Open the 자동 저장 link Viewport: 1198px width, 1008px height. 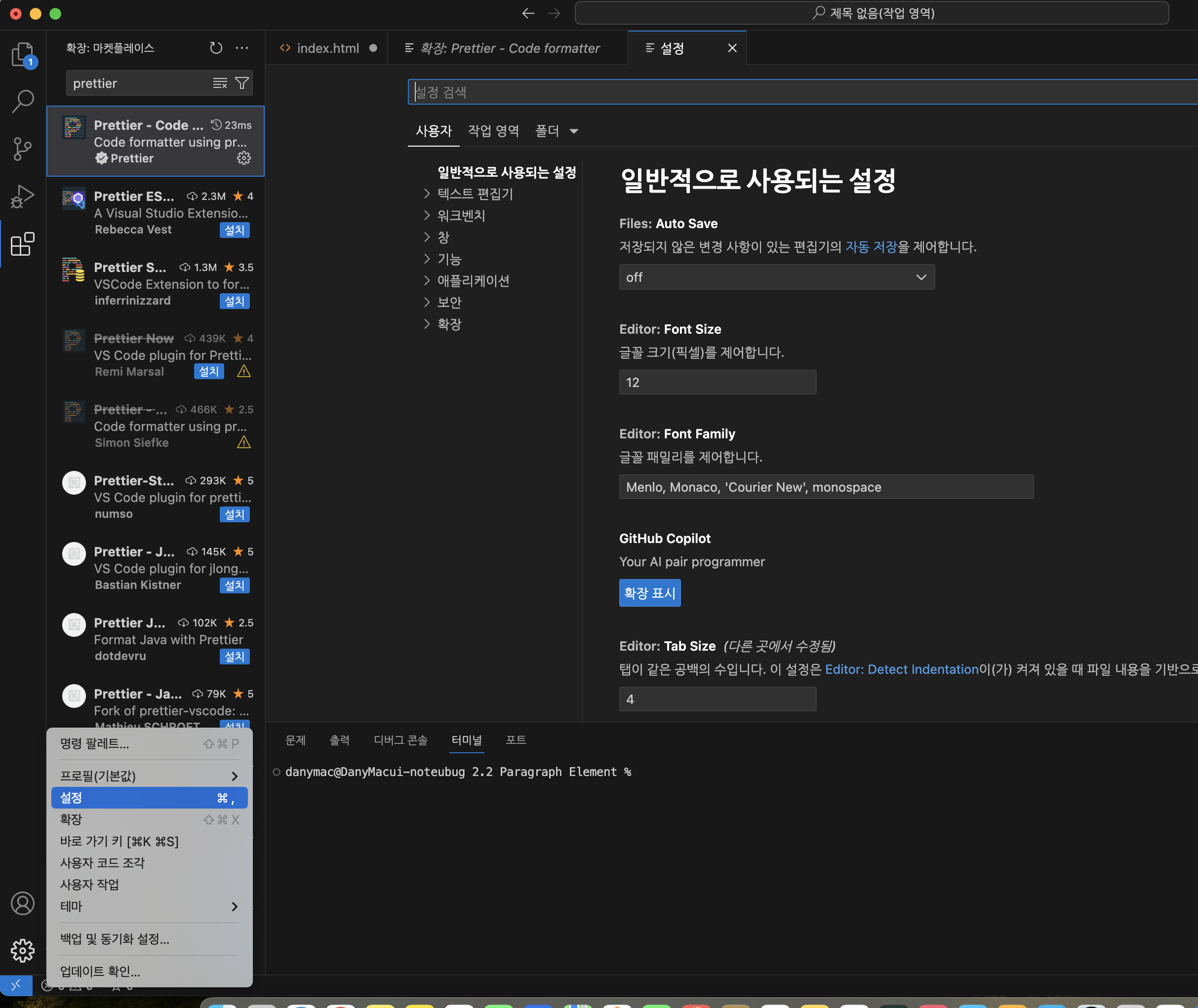tap(871, 247)
